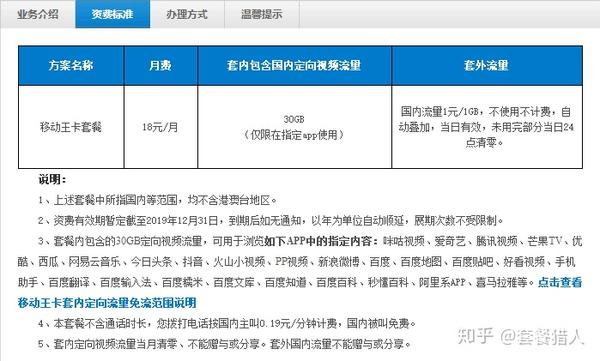The width and height of the screenshot is (600, 361).
Task: Click note 2 about 2019年12月31日 validity
Action: point(271,221)
